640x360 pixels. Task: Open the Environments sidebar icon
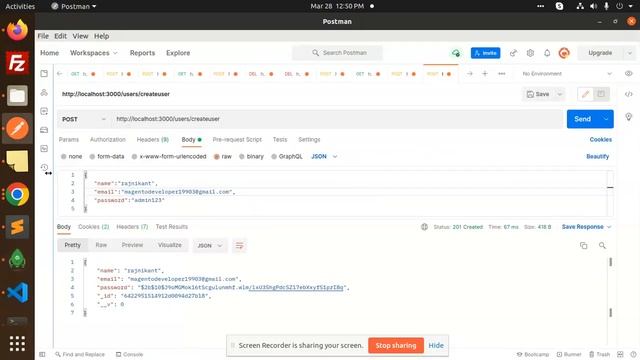pos(44,111)
